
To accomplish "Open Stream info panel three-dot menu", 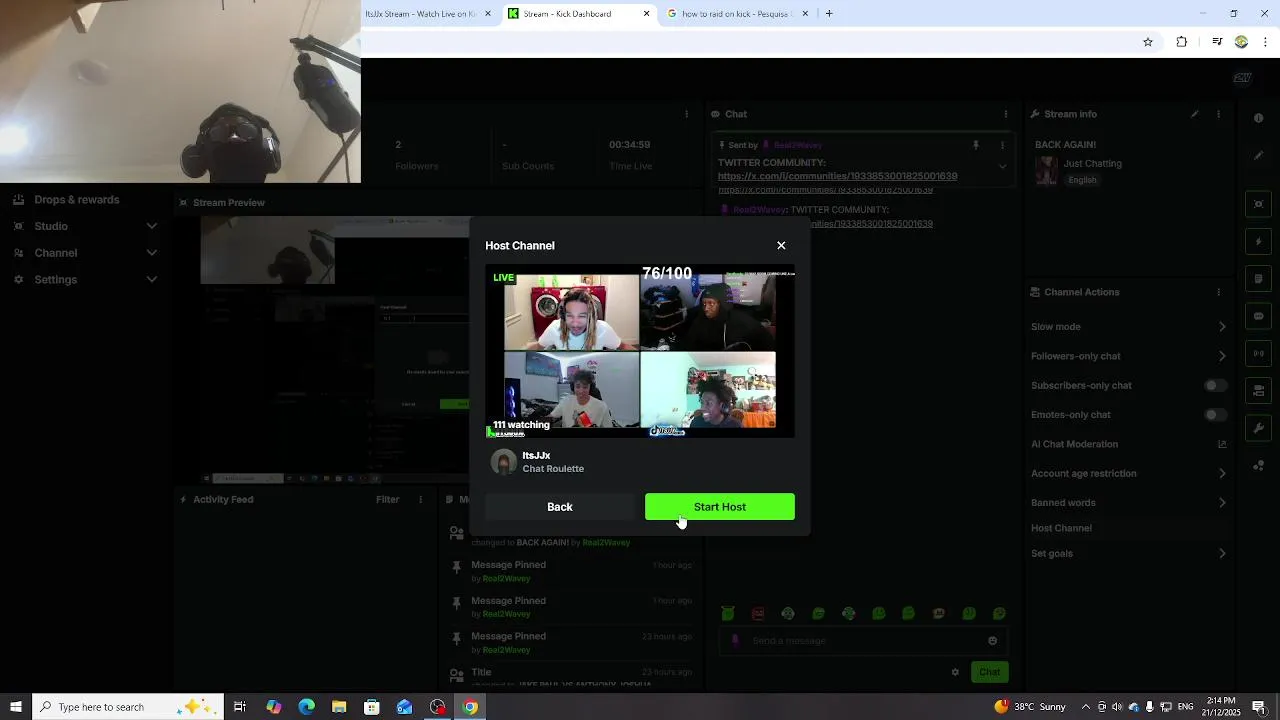I will click(1218, 114).
